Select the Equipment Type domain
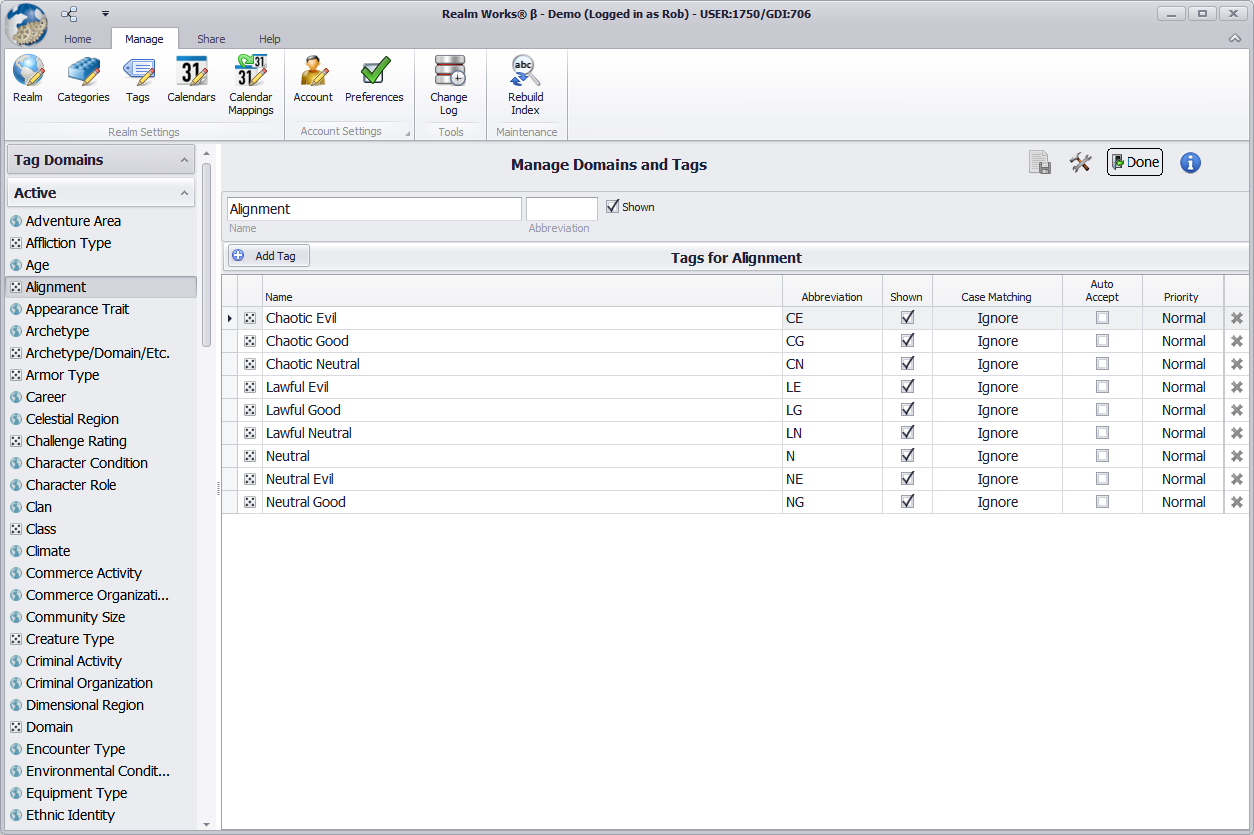This screenshot has height=835, width=1254. [x=76, y=793]
